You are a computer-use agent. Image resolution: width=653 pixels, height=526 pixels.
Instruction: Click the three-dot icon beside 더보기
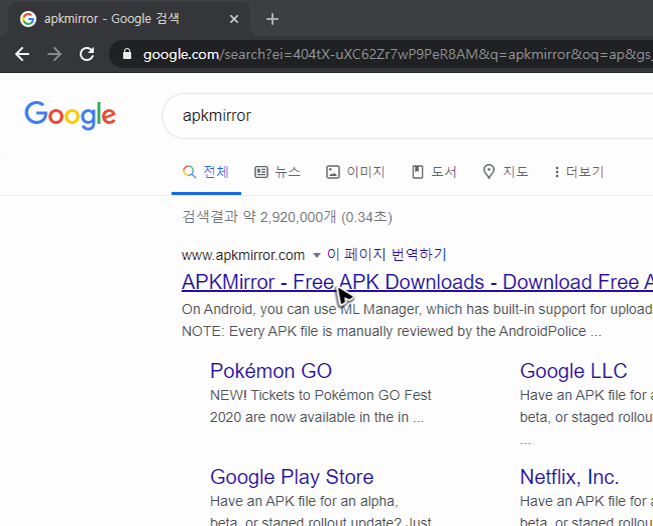point(557,172)
